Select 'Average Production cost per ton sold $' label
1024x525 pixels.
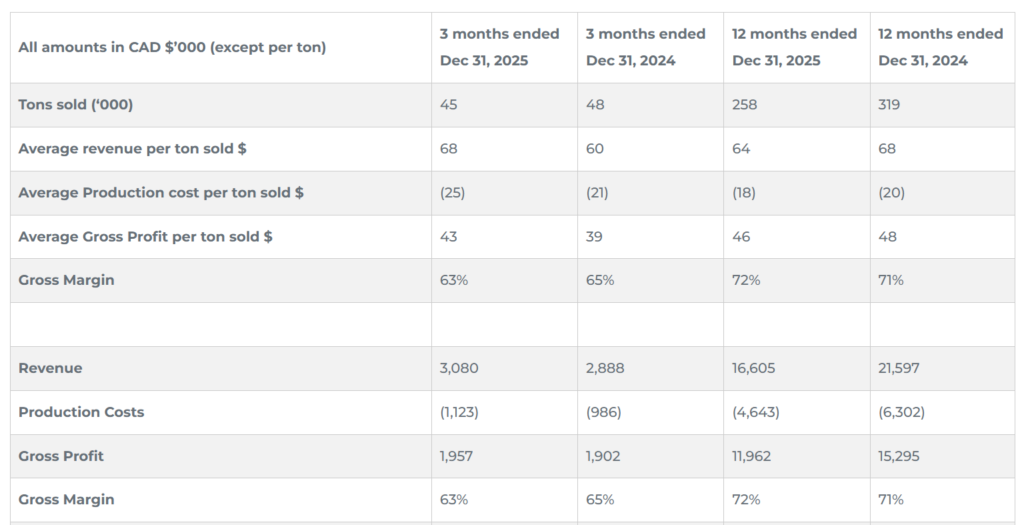click(161, 193)
